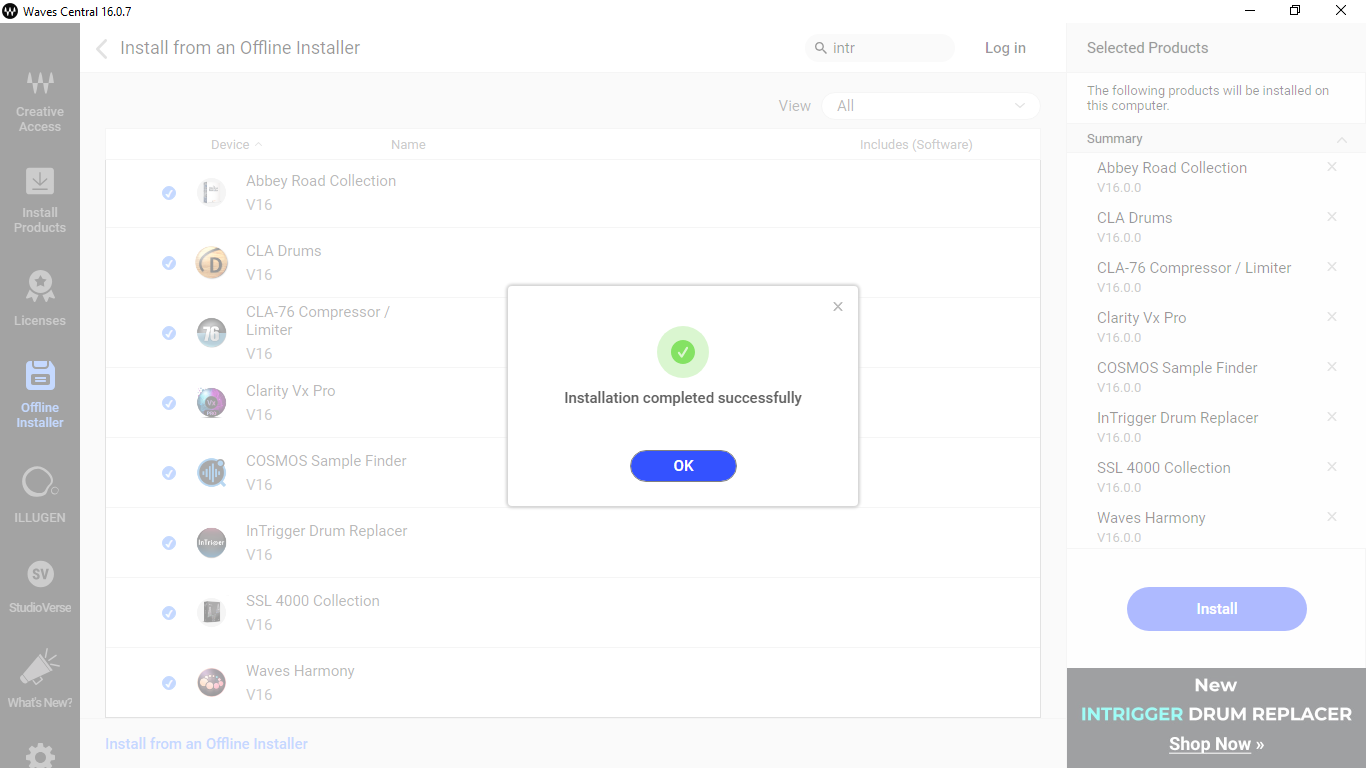This screenshot has height=768, width=1366.
Task: Remove Waves Harmony from summary
Action: pyautogui.click(x=1332, y=517)
